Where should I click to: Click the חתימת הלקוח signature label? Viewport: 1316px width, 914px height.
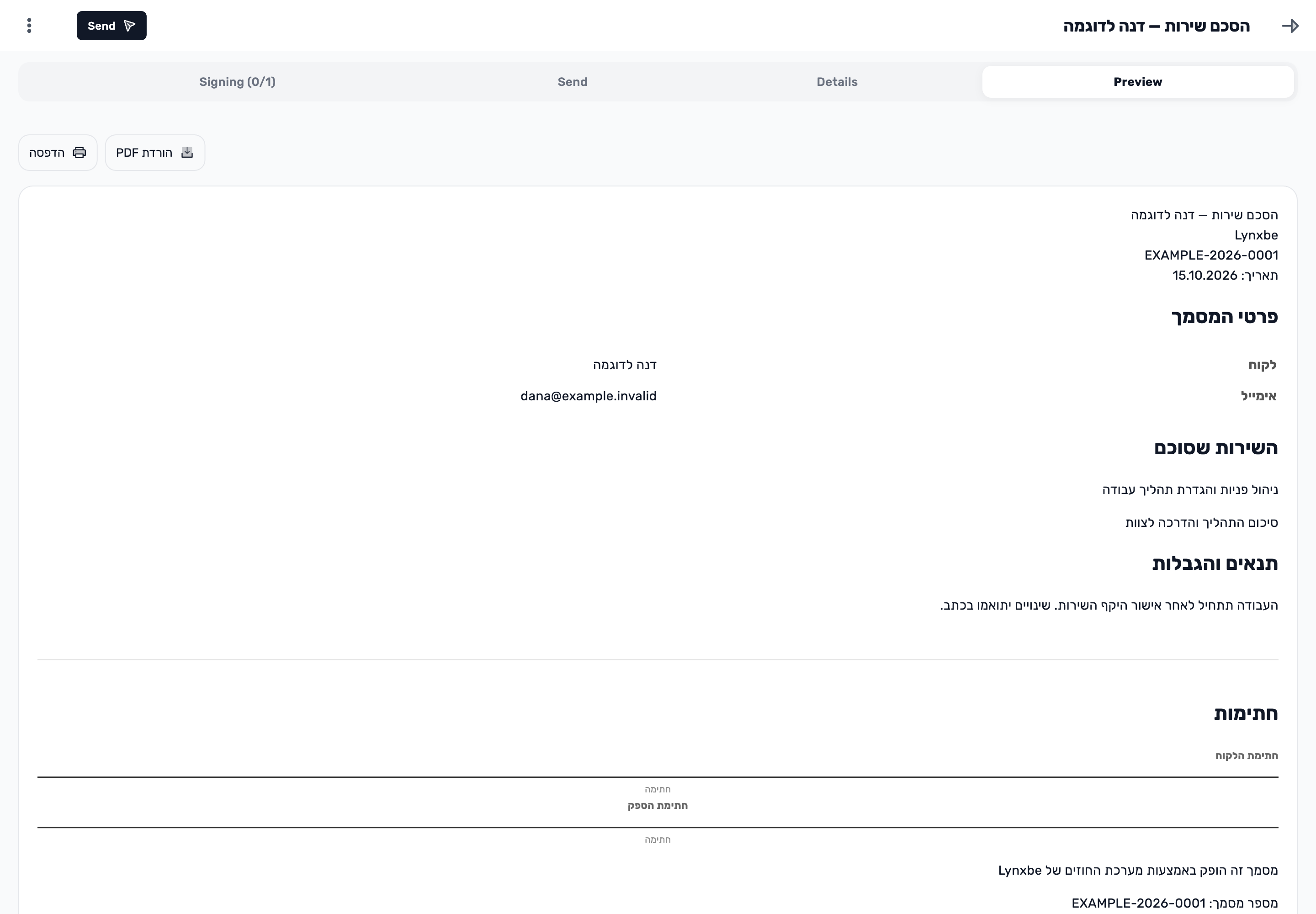tap(1246, 756)
